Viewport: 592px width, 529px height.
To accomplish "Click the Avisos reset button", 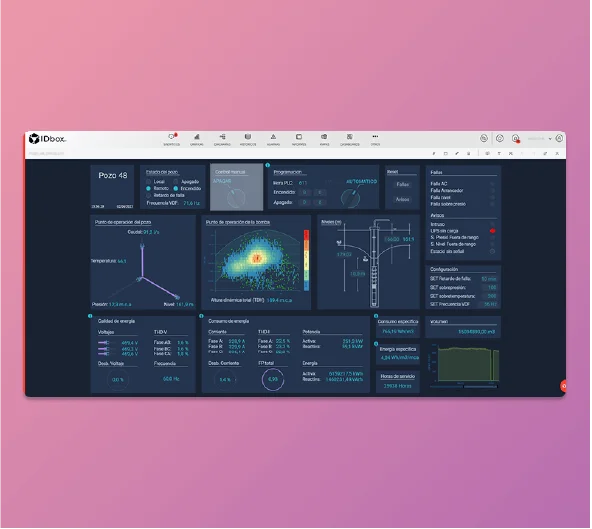I will coord(402,199).
